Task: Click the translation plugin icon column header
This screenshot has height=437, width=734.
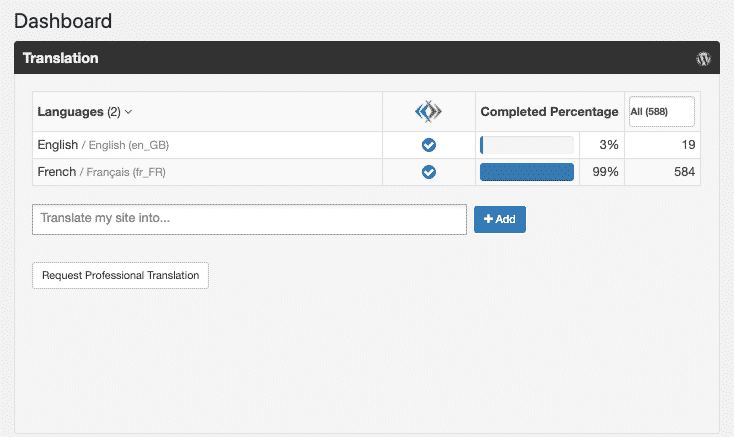Action: coord(428,112)
